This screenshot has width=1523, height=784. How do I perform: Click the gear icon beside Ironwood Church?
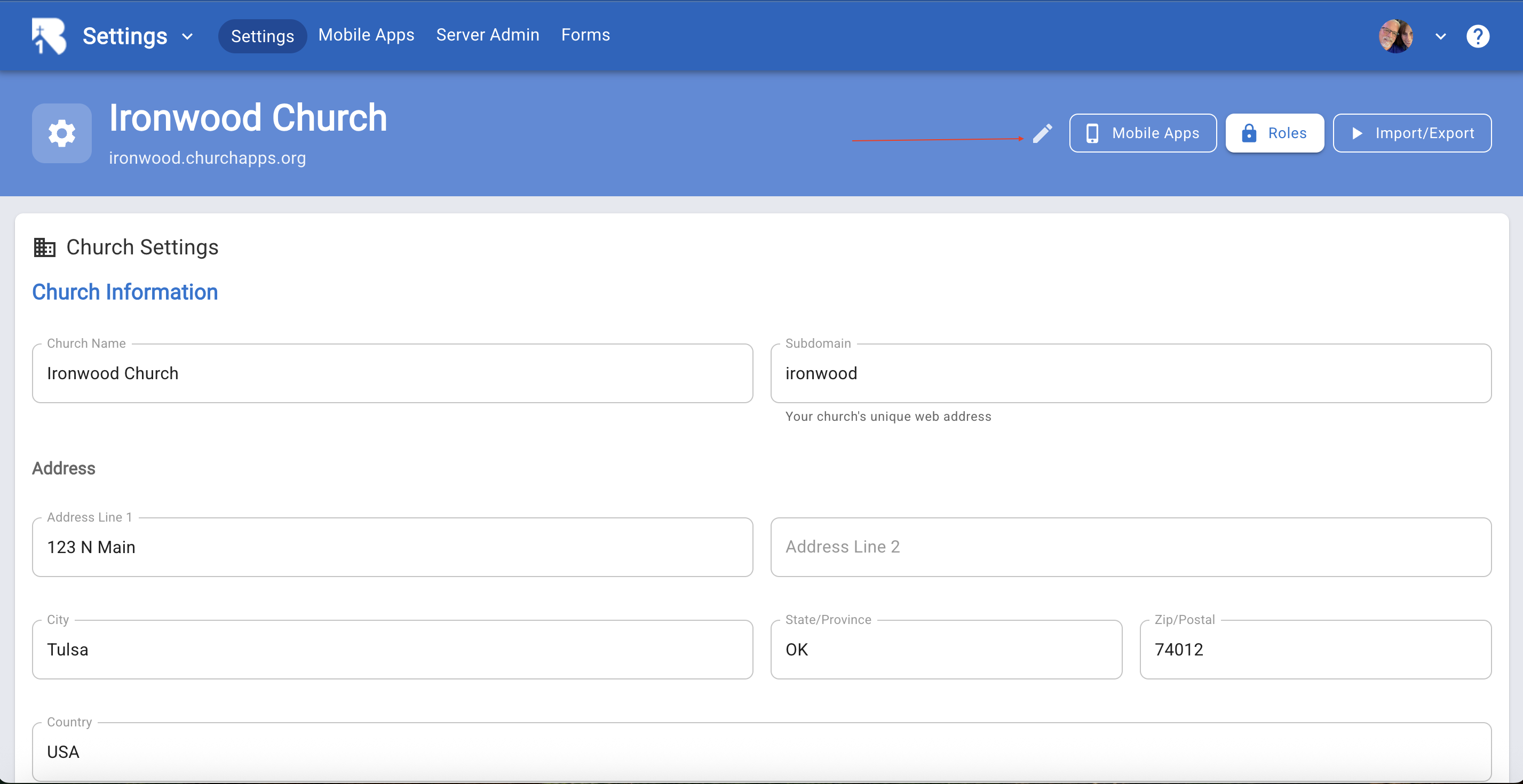tap(61, 133)
